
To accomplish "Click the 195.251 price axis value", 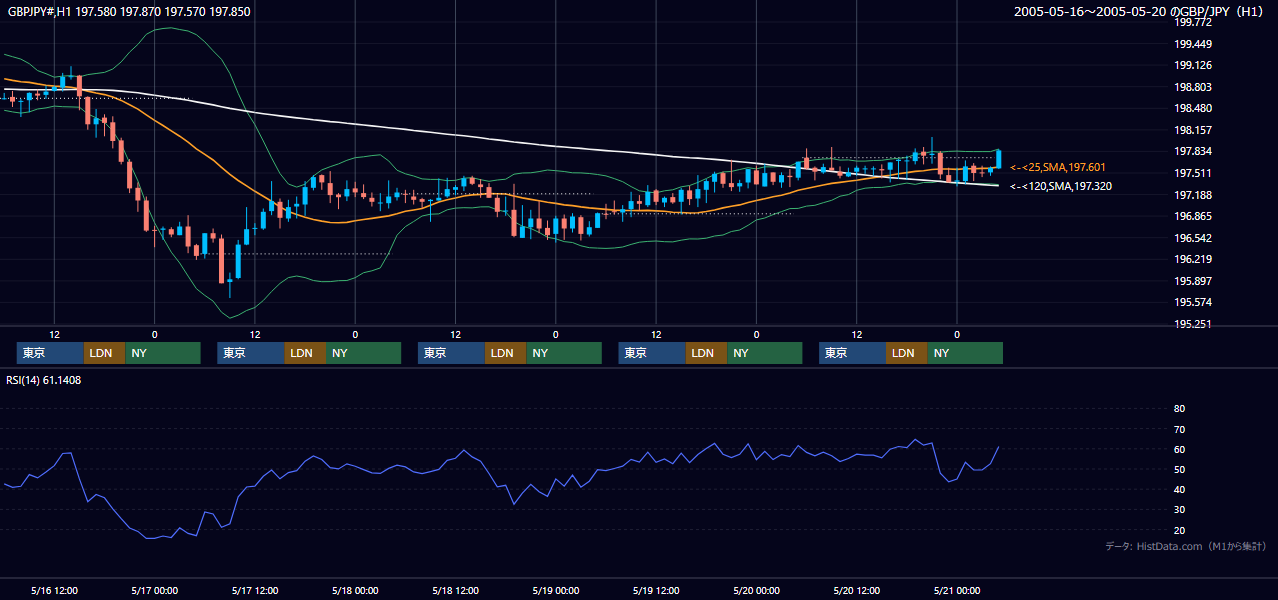I will [1192, 324].
